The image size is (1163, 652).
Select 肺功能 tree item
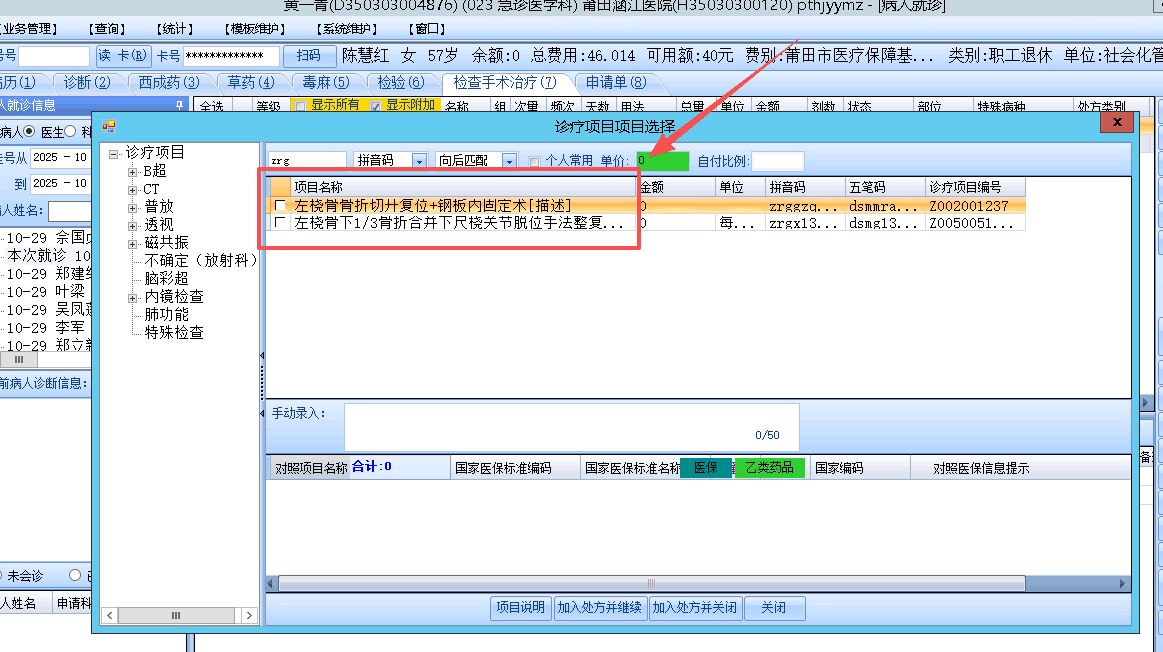pos(166,315)
